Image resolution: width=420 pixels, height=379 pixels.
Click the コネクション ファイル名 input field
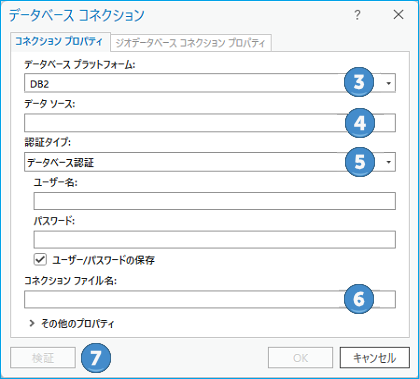210,299
